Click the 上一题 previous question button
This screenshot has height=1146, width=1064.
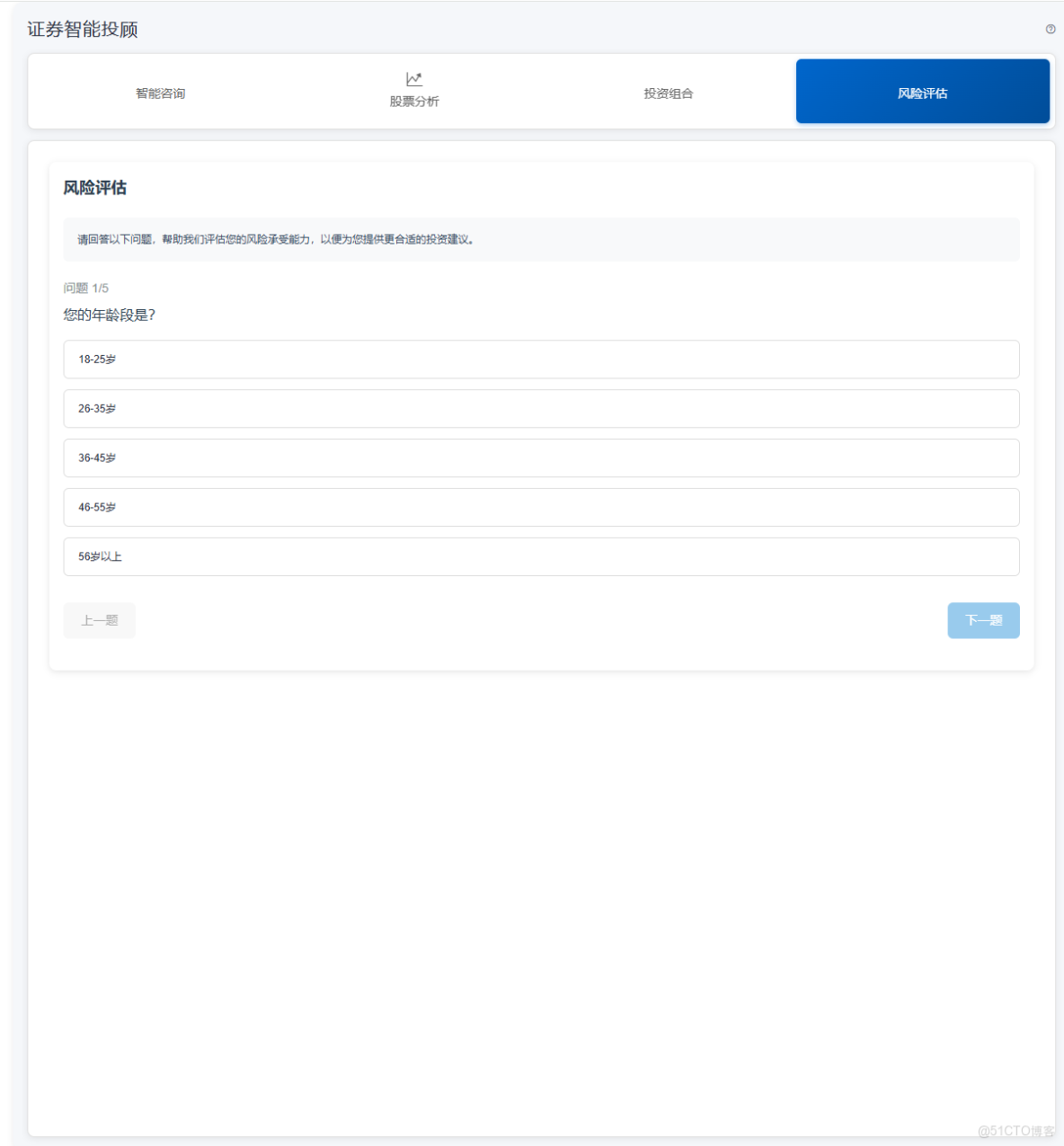pos(99,620)
